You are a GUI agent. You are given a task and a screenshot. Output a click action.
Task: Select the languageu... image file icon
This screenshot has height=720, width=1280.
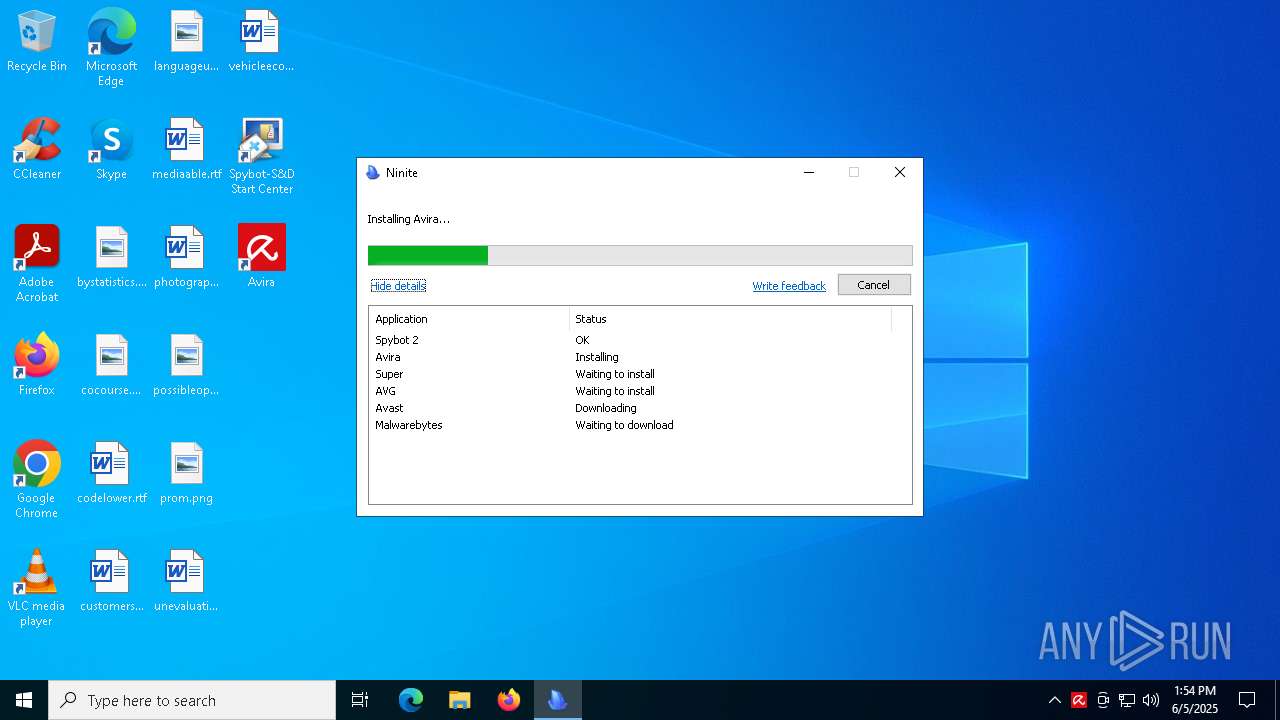[186, 42]
